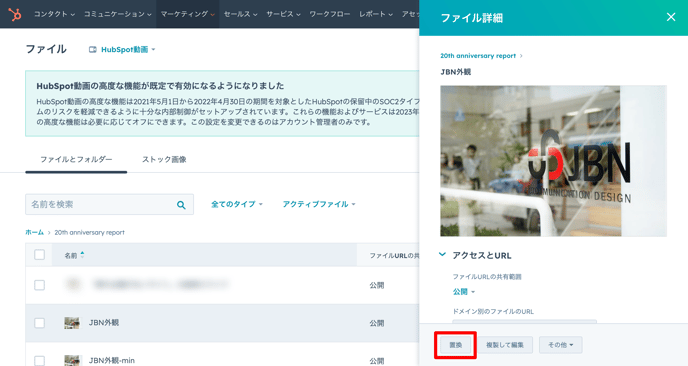Click the 置換 button

pos(455,345)
